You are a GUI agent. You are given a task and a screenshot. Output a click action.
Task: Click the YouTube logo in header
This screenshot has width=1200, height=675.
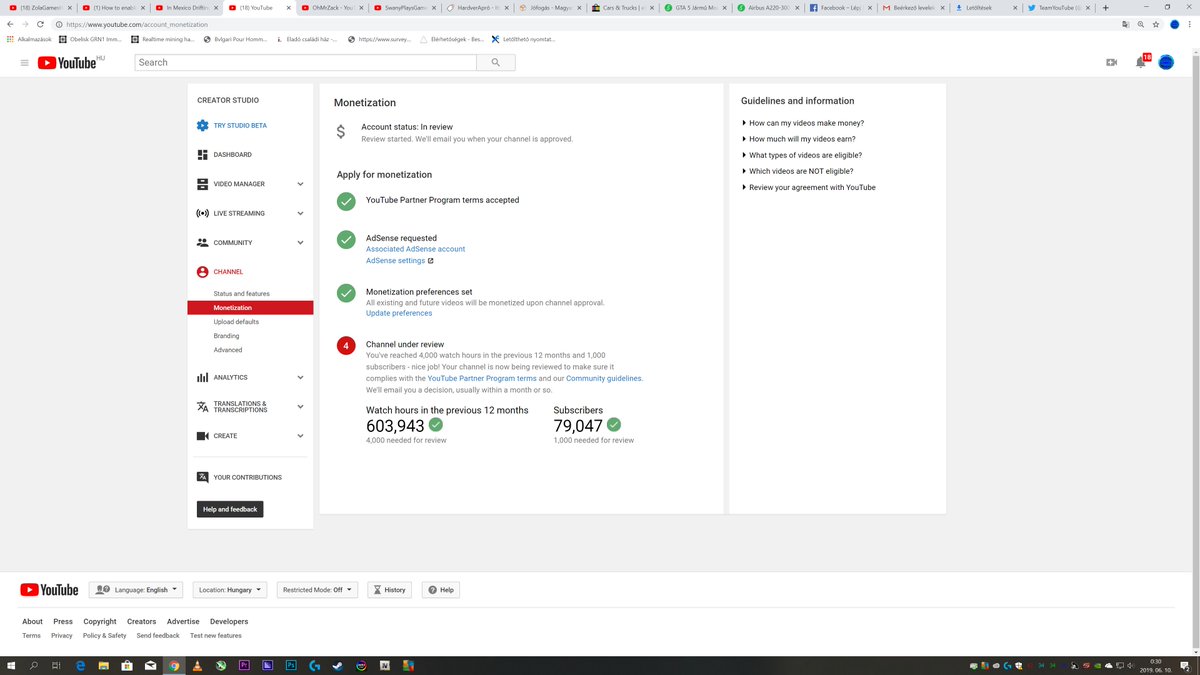tap(68, 63)
